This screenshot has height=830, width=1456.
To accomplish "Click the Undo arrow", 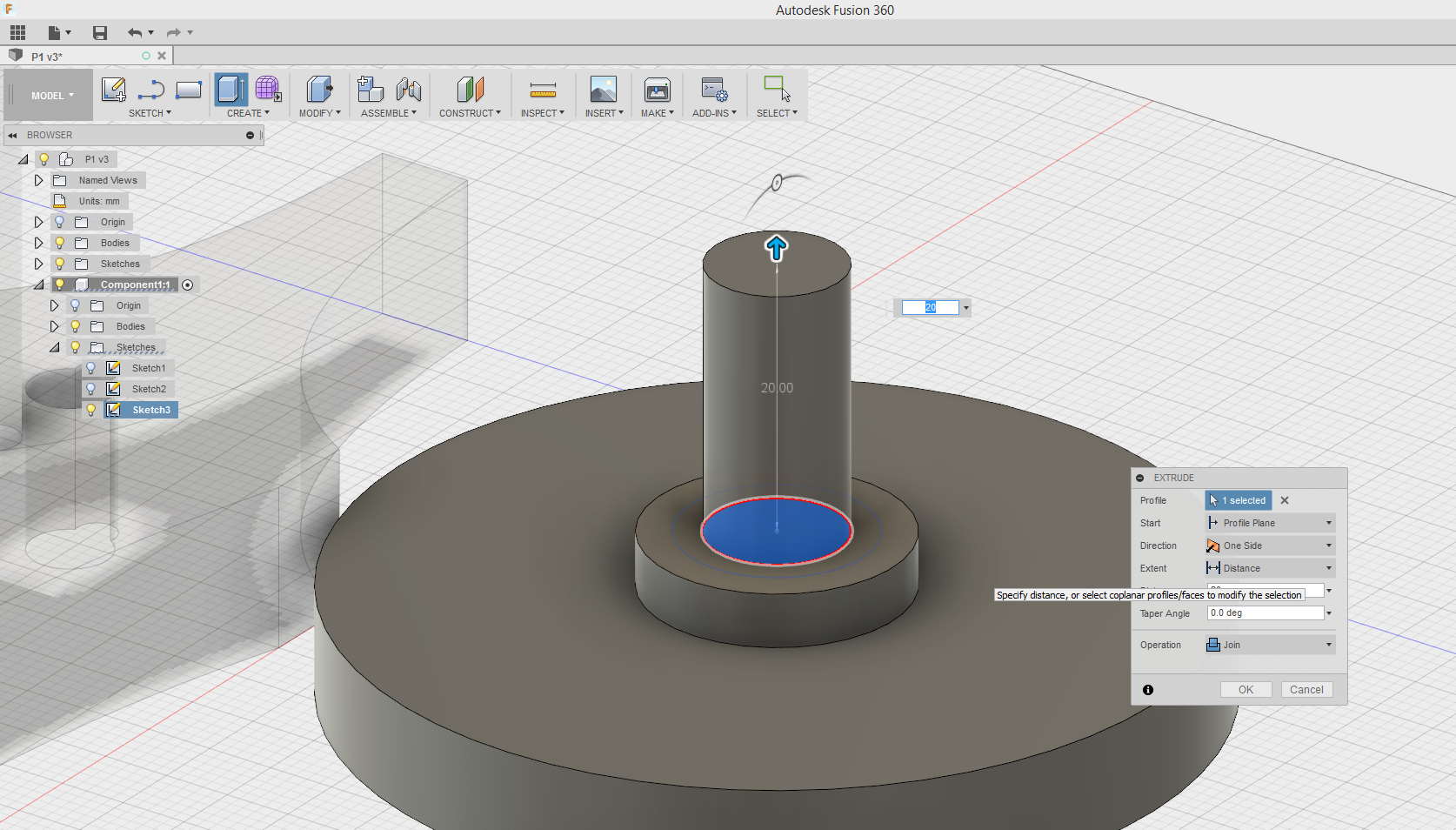I will pos(135,33).
